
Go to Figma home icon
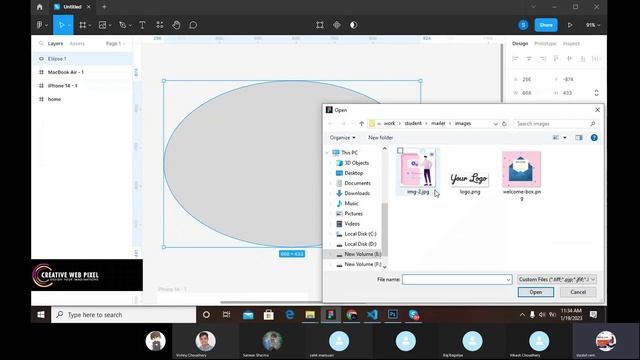[40, 7]
